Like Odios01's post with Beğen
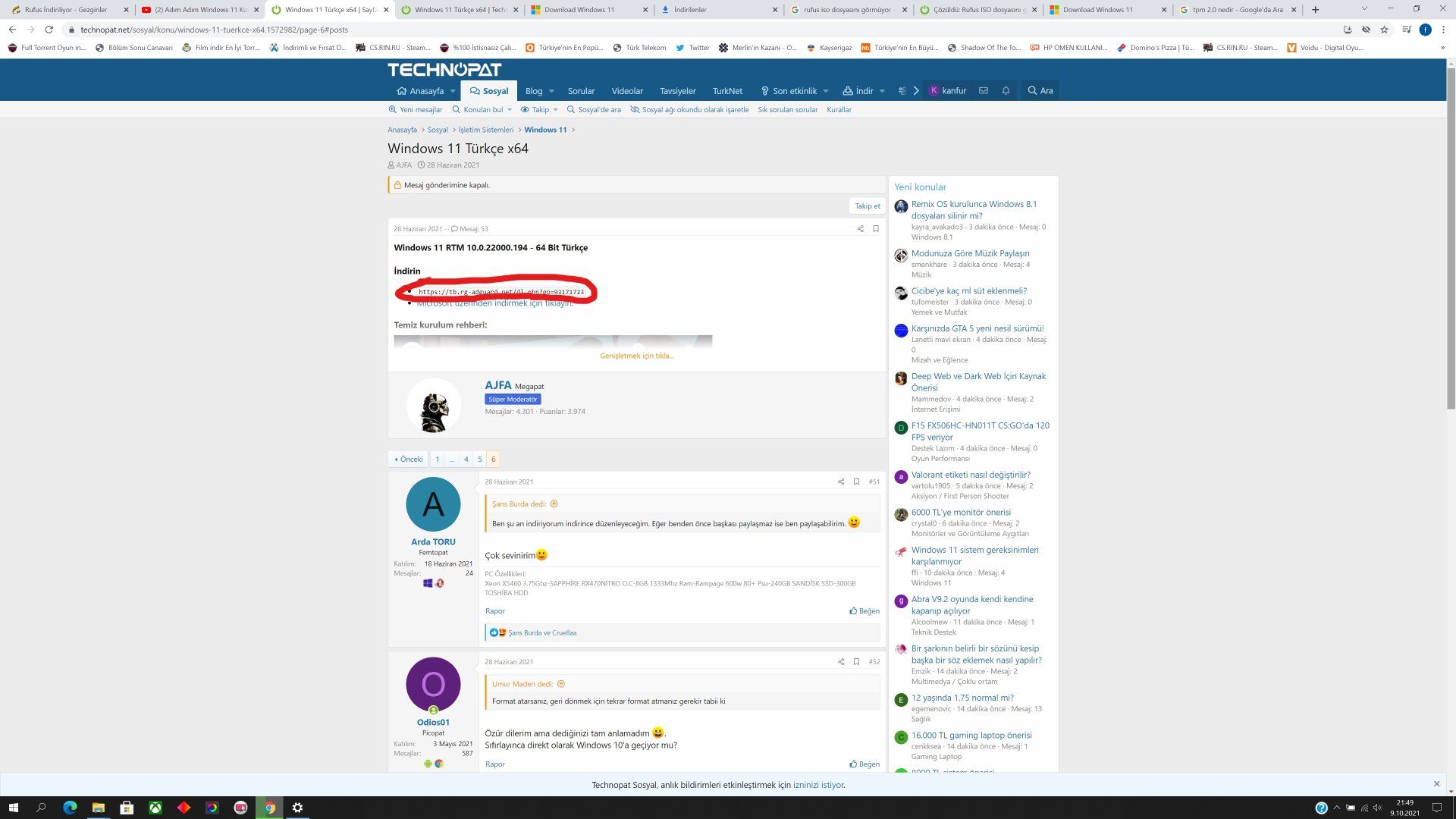 point(864,764)
